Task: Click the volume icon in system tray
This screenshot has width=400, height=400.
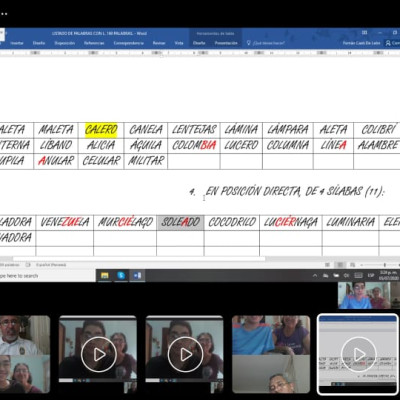Action: point(346,275)
